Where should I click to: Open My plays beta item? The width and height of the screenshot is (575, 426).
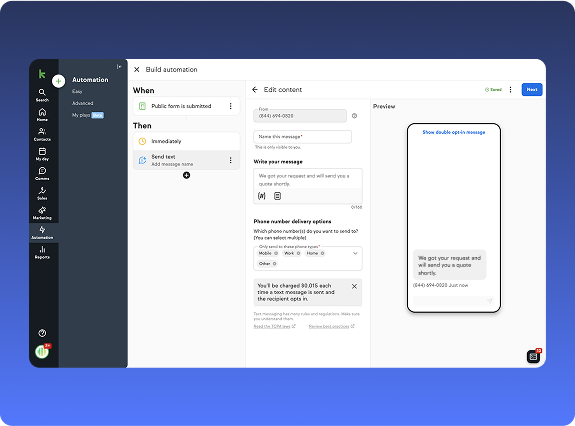pyautogui.click(x=88, y=115)
